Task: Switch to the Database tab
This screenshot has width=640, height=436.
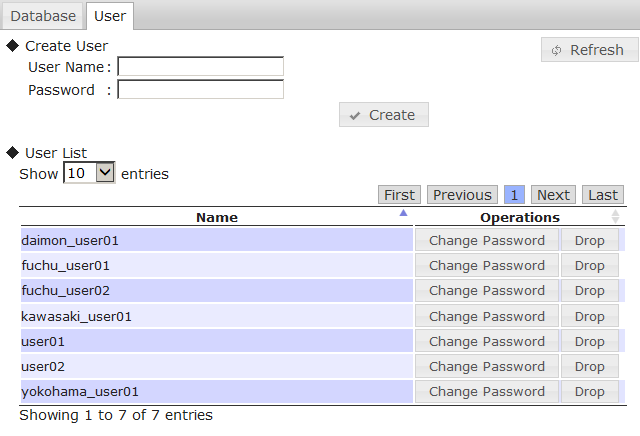Action: tap(43, 16)
